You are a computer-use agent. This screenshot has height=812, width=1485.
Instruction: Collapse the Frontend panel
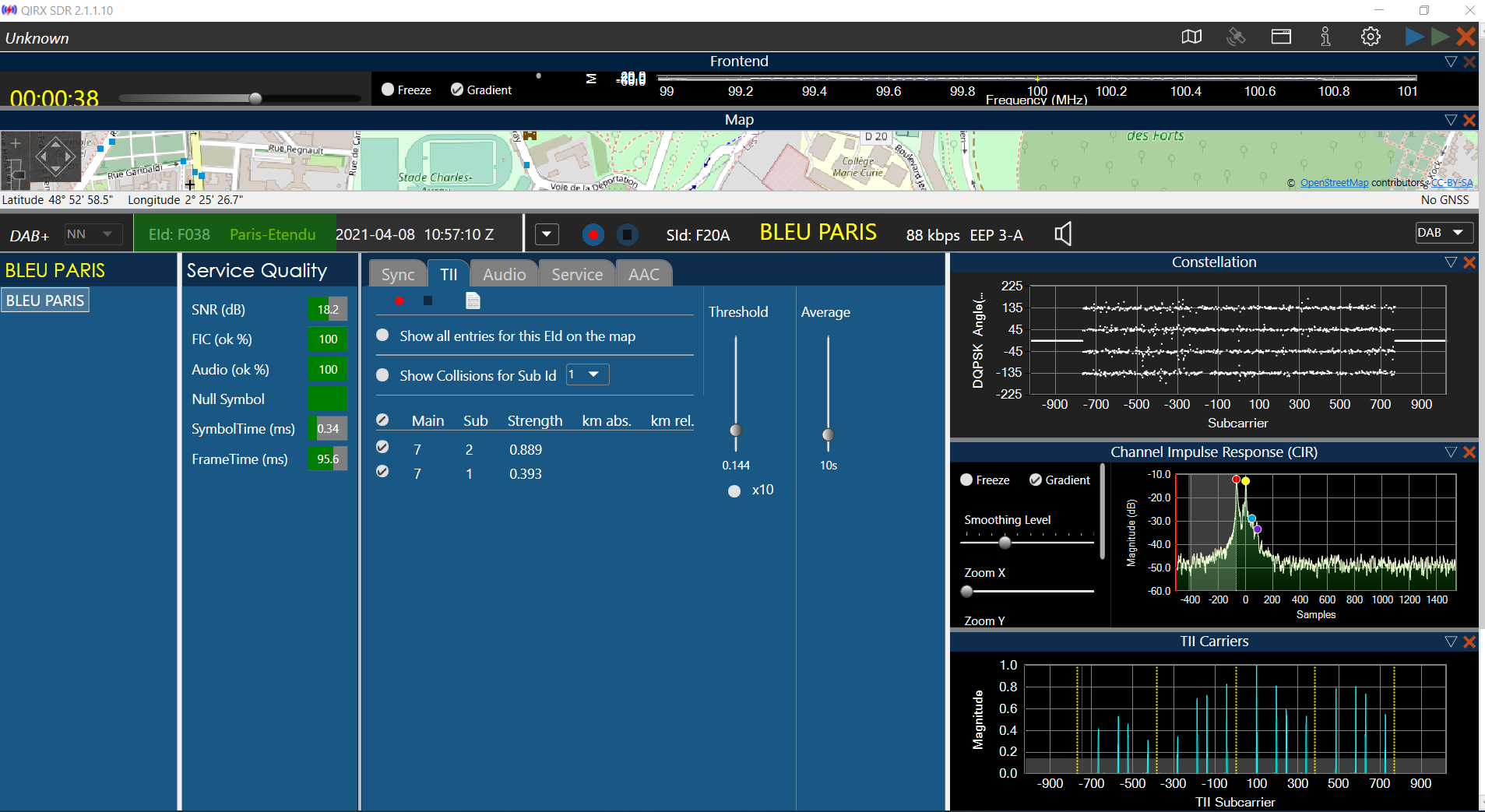click(1451, 62)
